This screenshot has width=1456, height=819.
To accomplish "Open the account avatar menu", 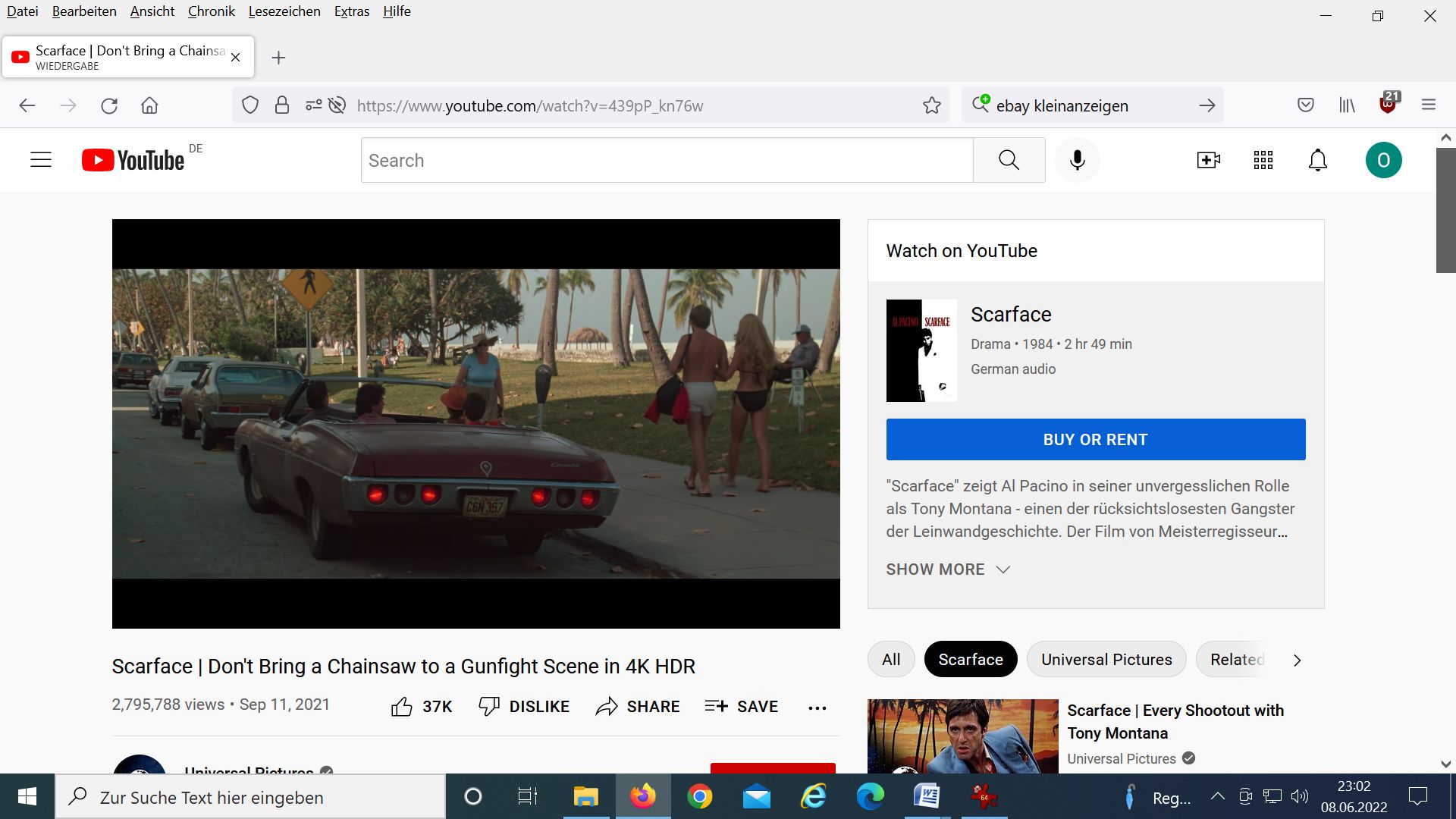I will pyautogui.click(x=1383, y=160).
